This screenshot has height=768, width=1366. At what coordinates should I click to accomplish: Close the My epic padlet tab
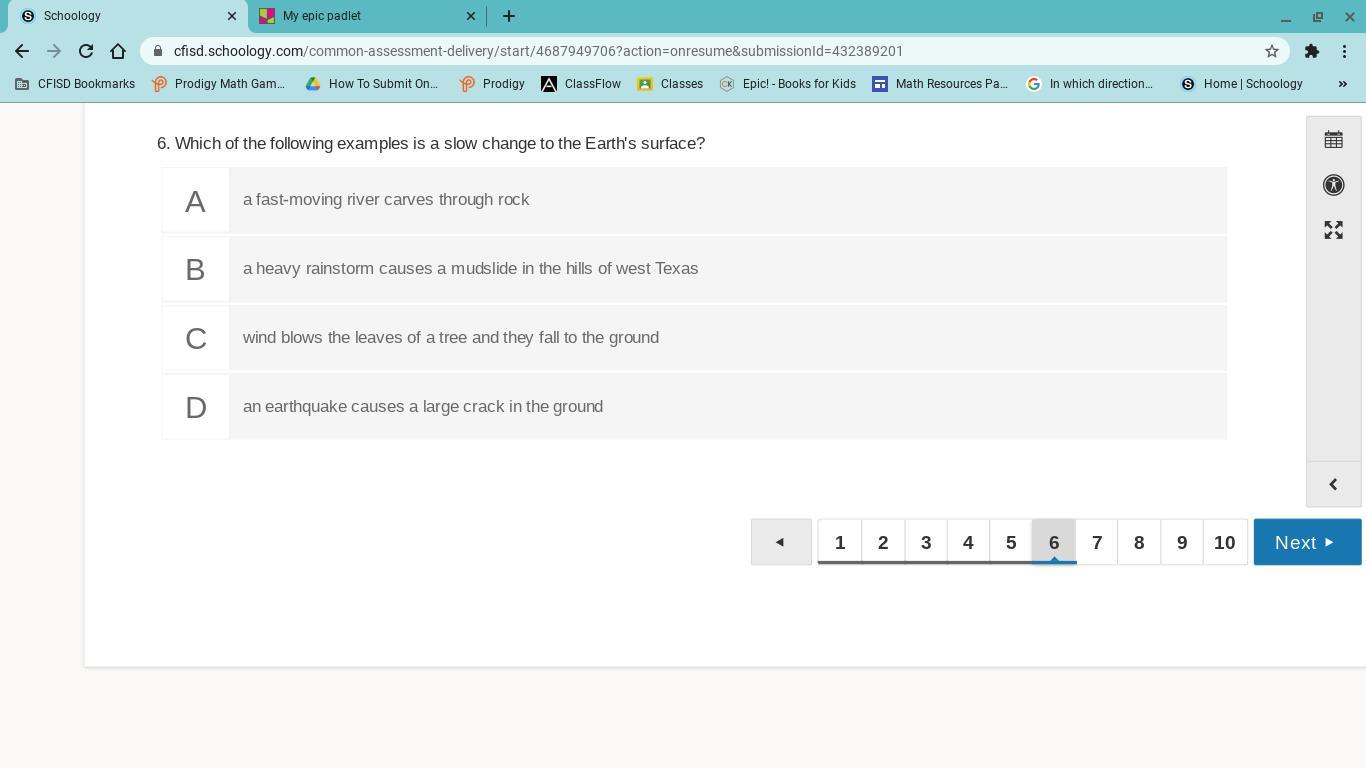[x=471, y=16]
